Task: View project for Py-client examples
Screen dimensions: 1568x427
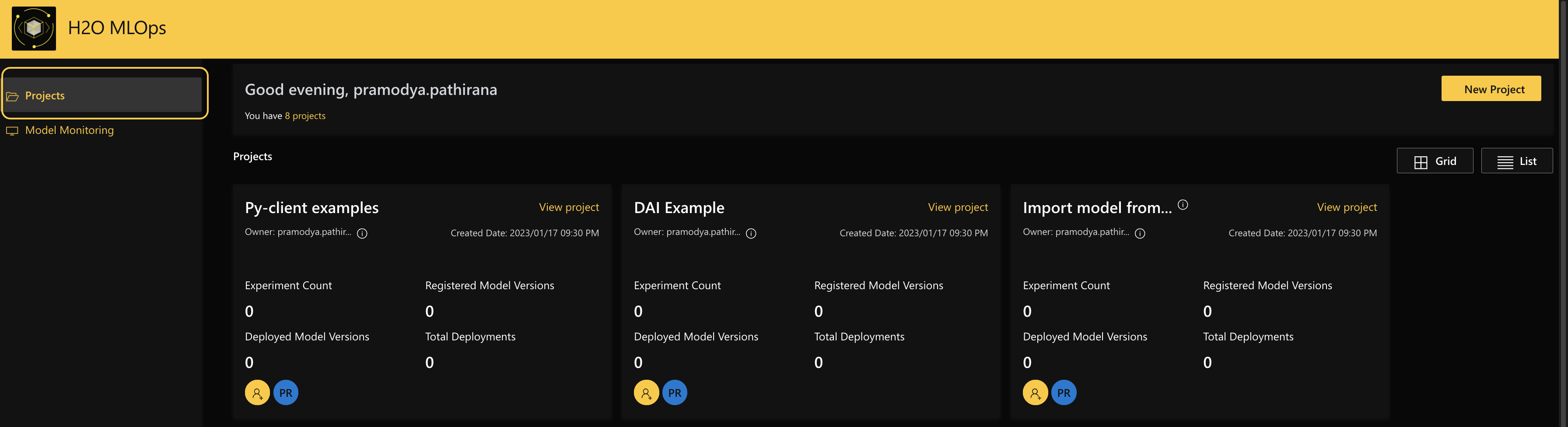Action: (568, 207)
